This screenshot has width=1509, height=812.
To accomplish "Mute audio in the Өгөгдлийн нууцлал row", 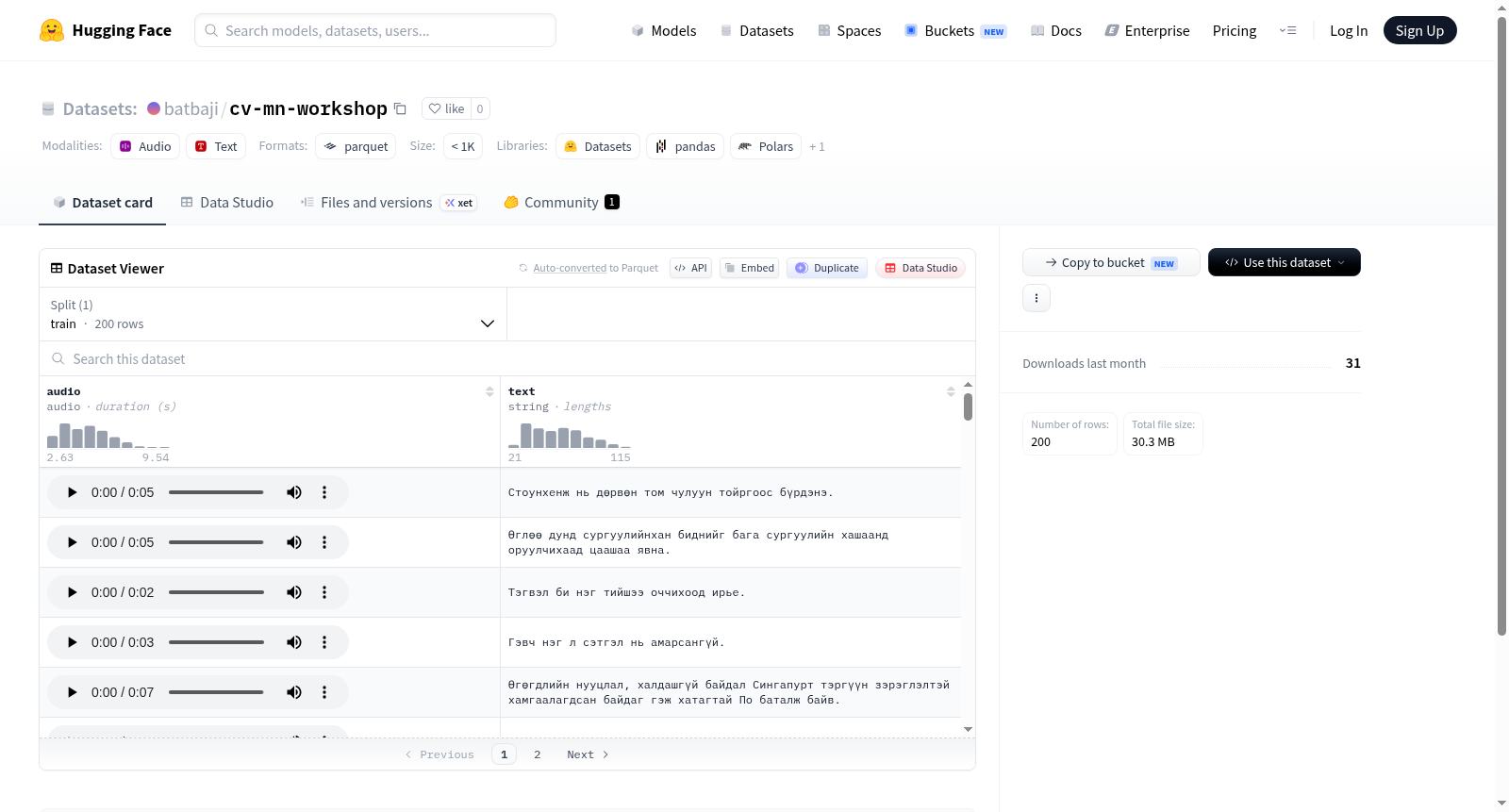I will click(294, 692).
